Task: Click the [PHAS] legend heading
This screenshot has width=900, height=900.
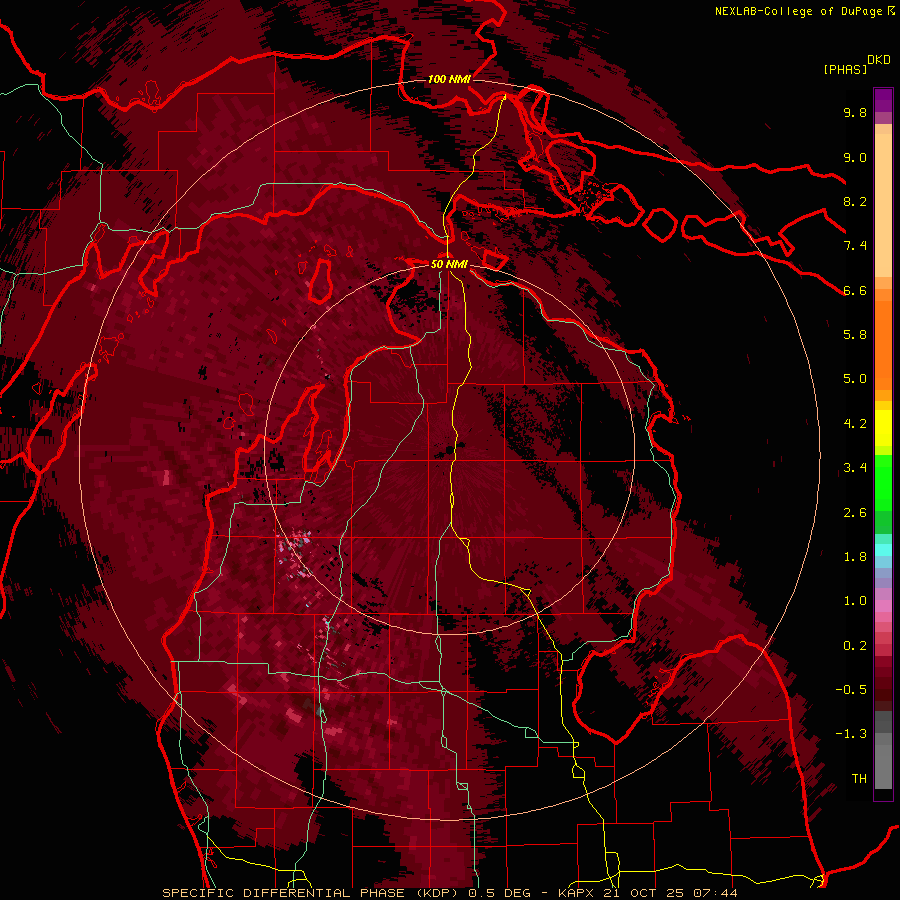Action: tap(845, 69)
